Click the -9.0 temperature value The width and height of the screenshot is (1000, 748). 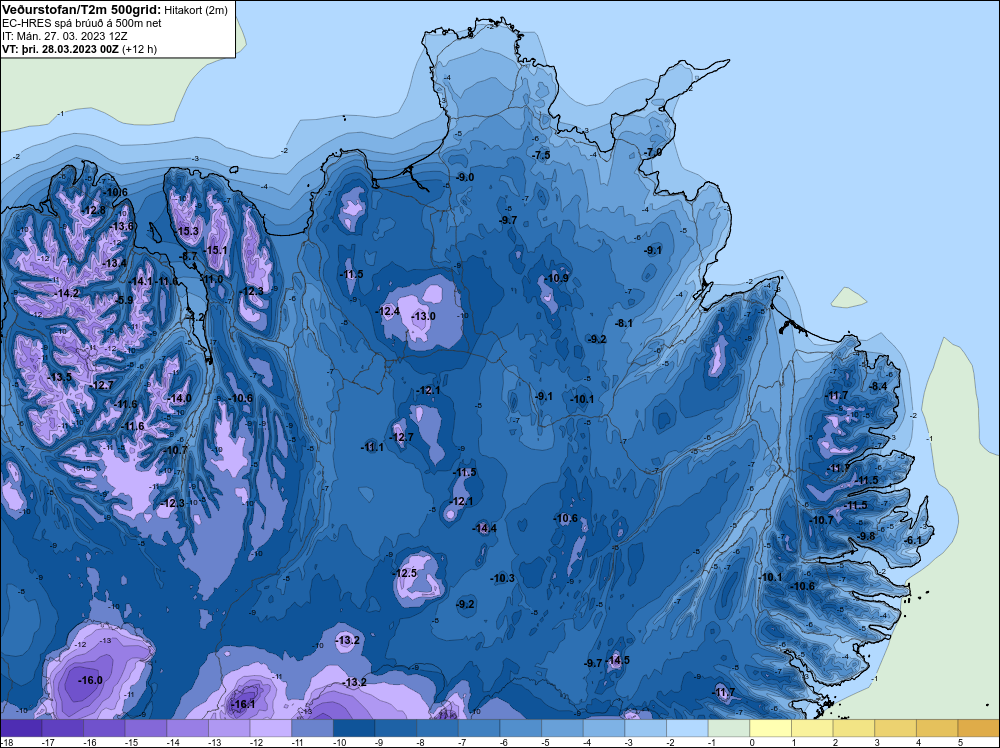[465, 177]
